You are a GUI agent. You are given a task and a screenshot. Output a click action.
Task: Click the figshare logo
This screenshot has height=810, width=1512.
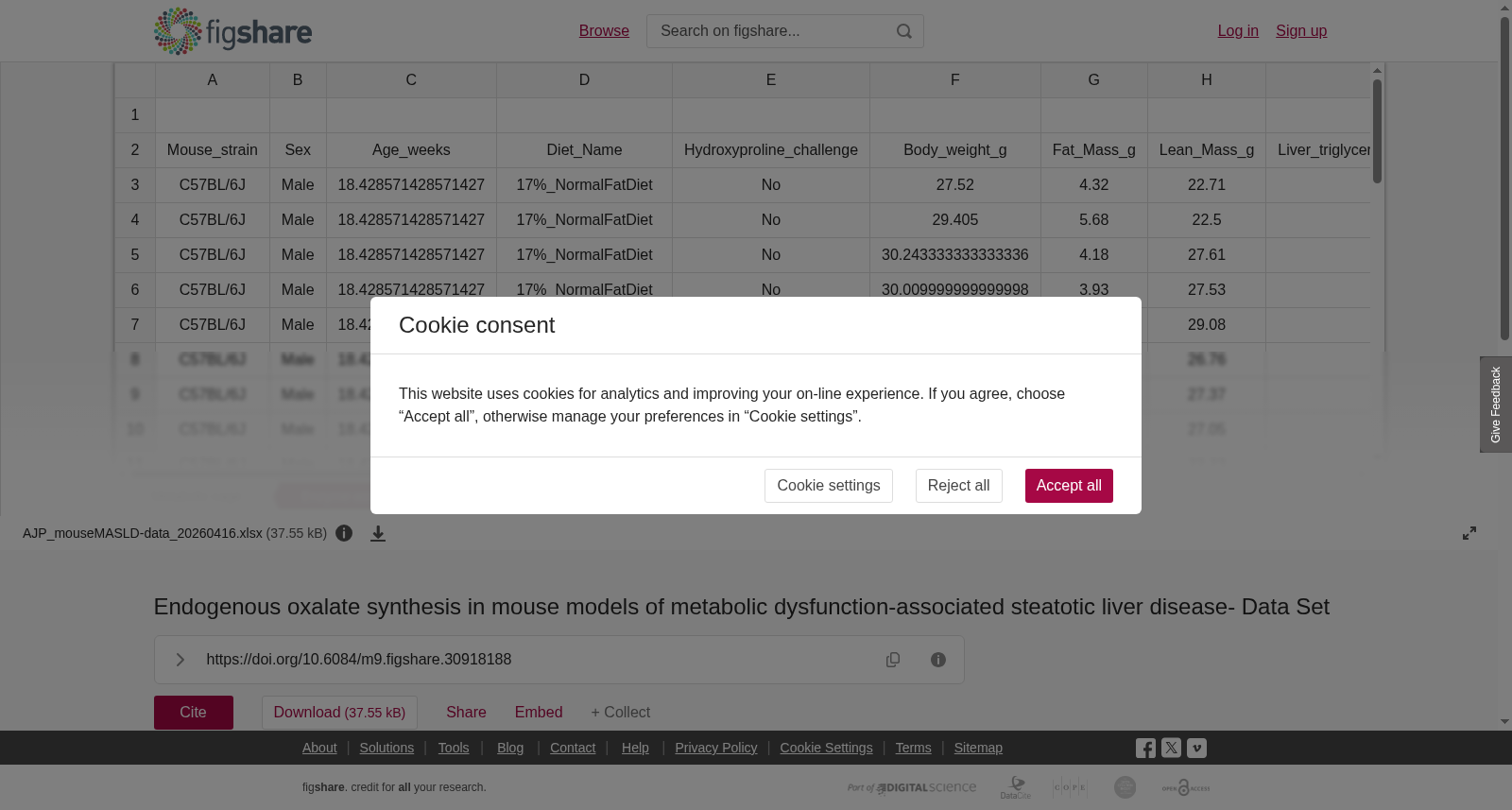(x=232, y=31)
